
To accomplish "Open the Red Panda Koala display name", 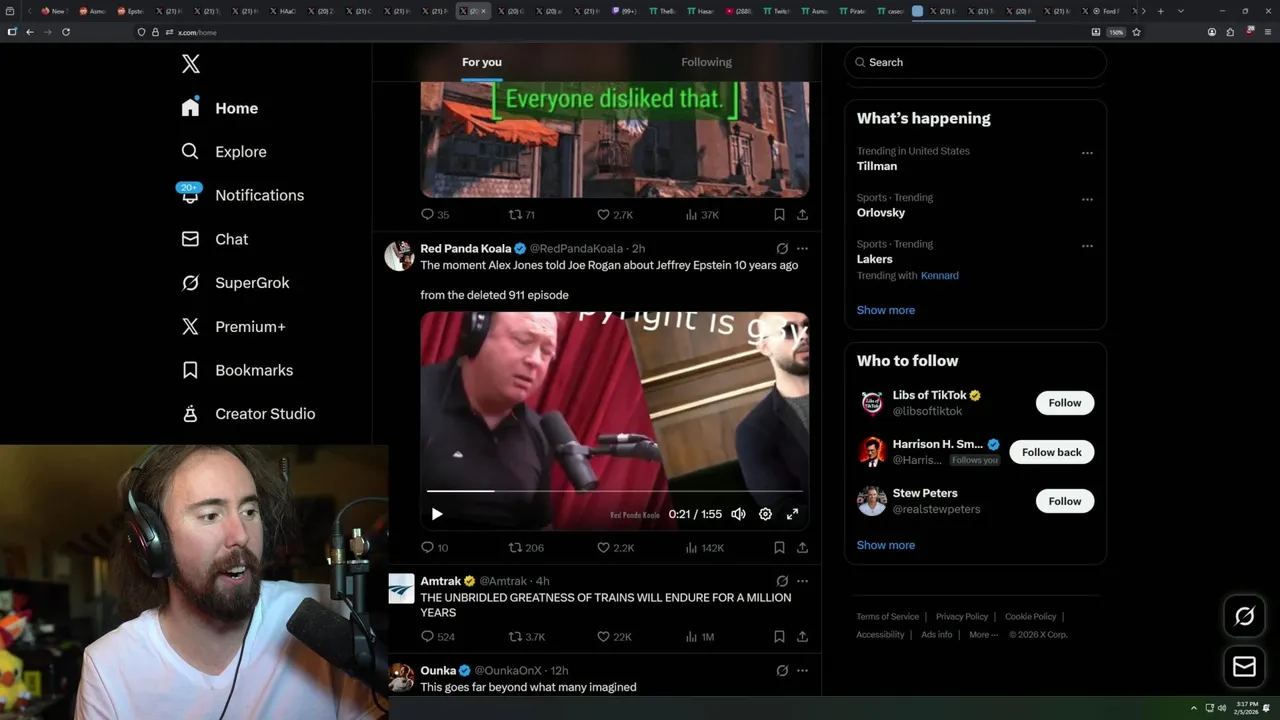I will pyautogui.click(x=466, y=248).
